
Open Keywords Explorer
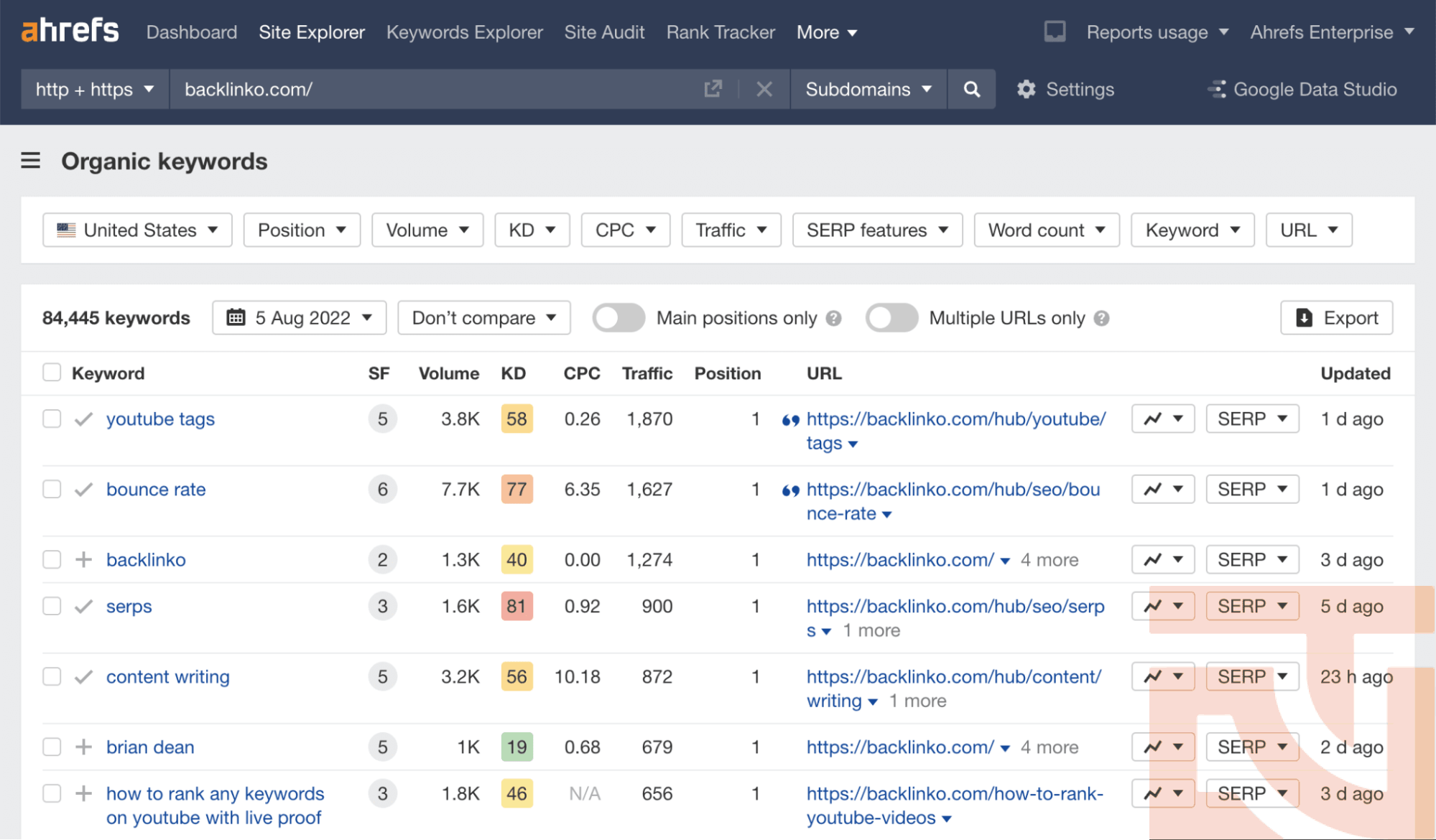click(465, 32)
